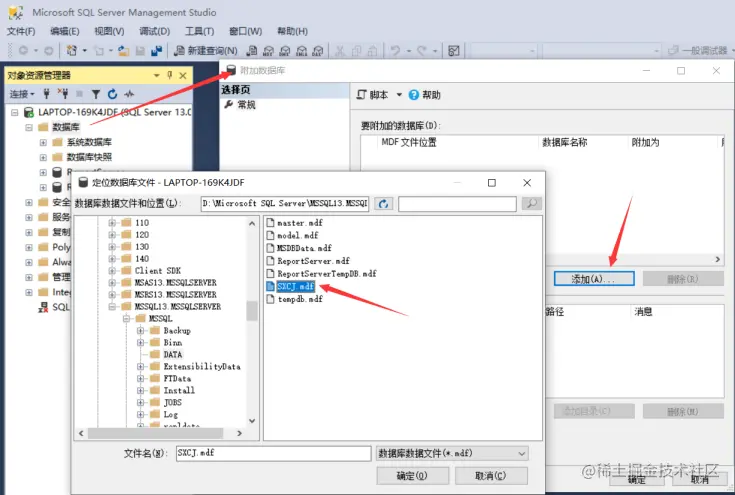Open the 视图(V) menu
The height and width of the screenshot is (495, 735).
pyautogui.click(x=109, y=31)
